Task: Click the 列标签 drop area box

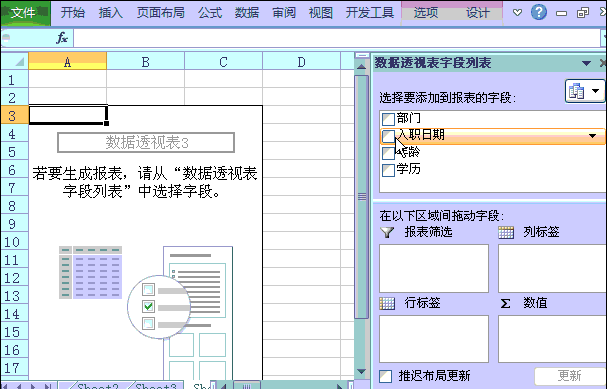Action: (552, 268)
